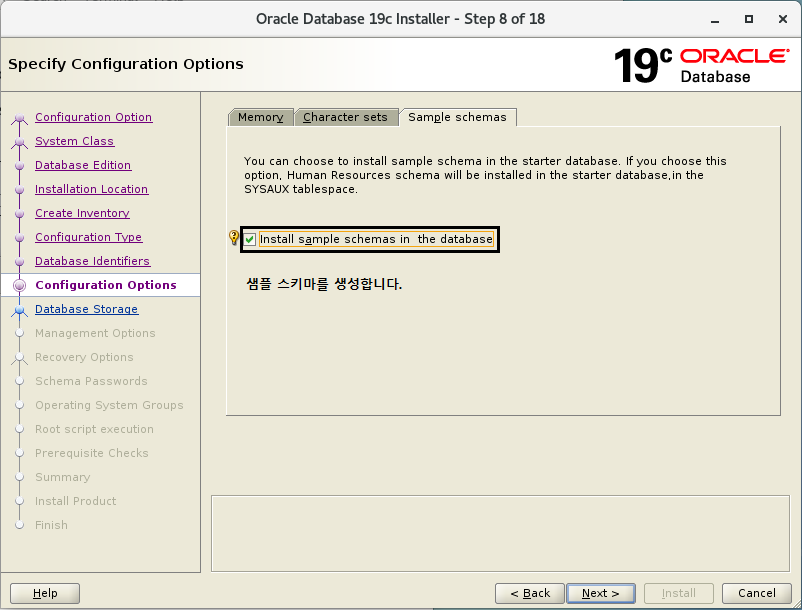Jump back to System Class step
The height and width of the screenshot is (610, 802).
[x=75, y=141]
